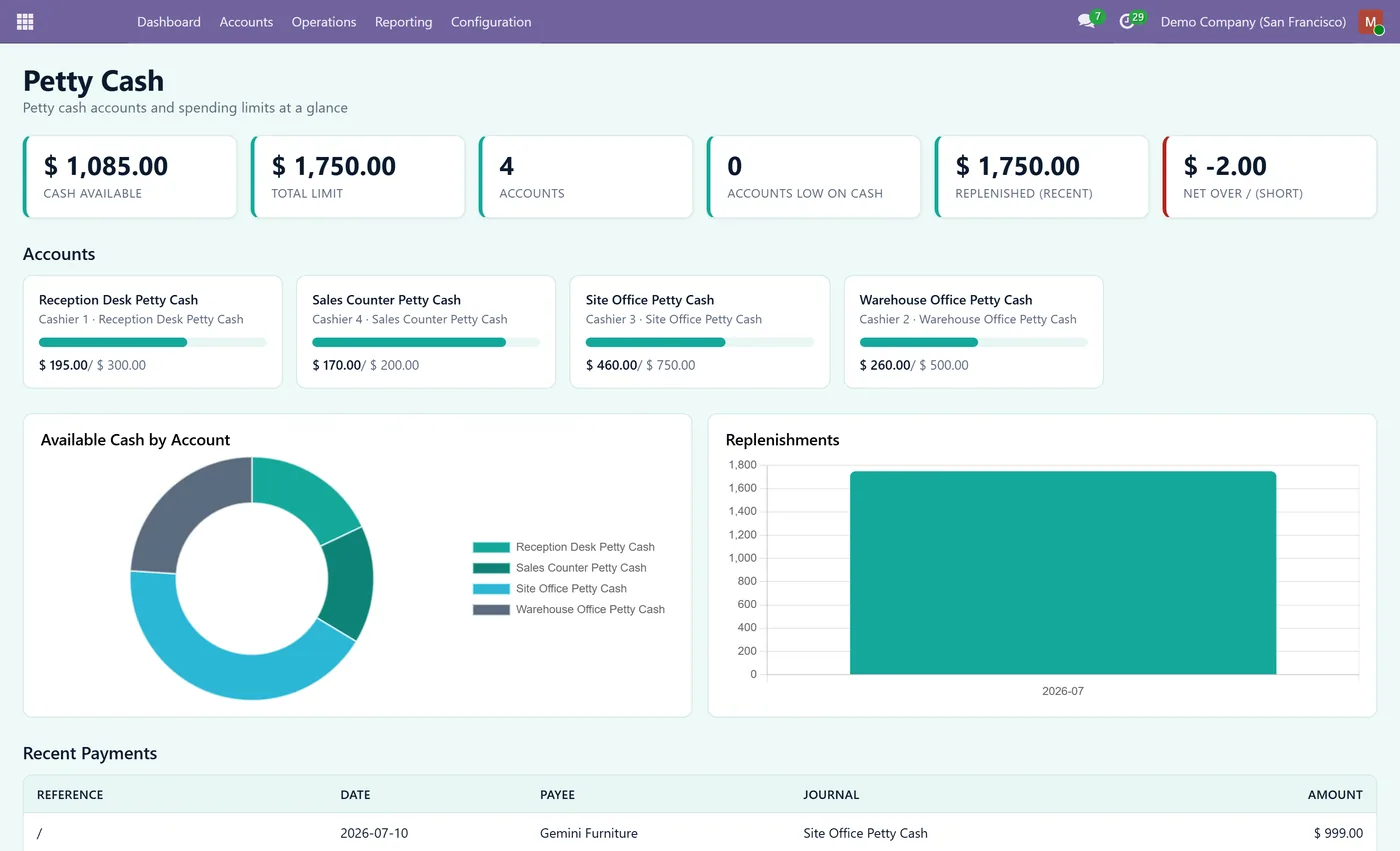The height and width of the screenshot is (851, 1400).
Task: Click the 'Recent Payments' section heading
Action: click(x=90, y=754)
